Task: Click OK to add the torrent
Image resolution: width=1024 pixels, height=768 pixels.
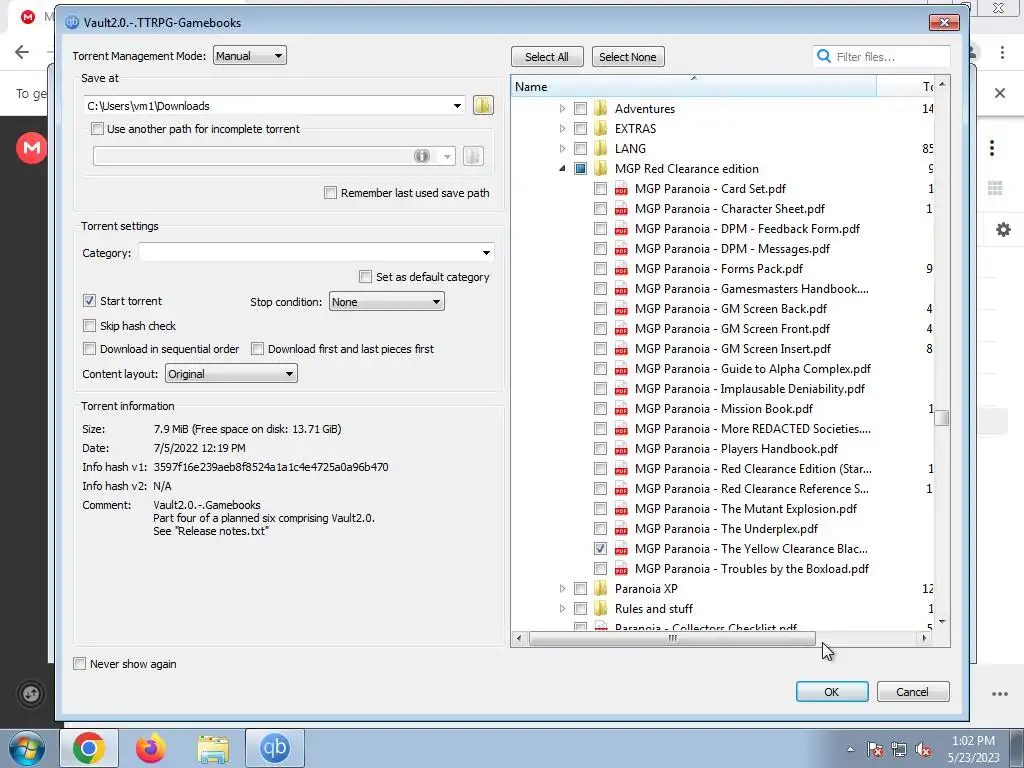Action: pyautogui.click(x=831, y=692)
